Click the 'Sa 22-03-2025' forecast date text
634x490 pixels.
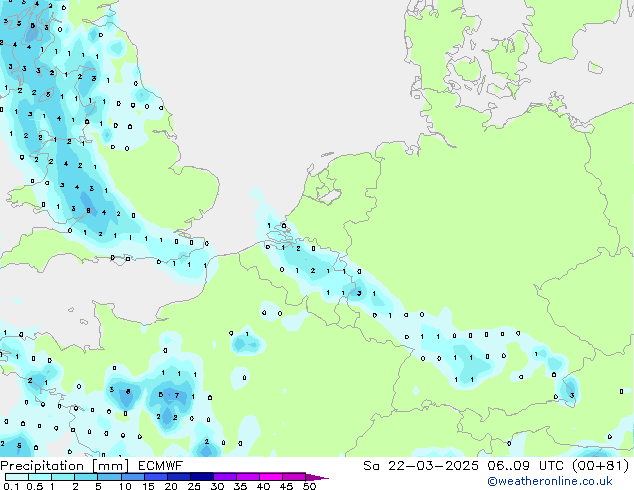[x=421, y=466]
